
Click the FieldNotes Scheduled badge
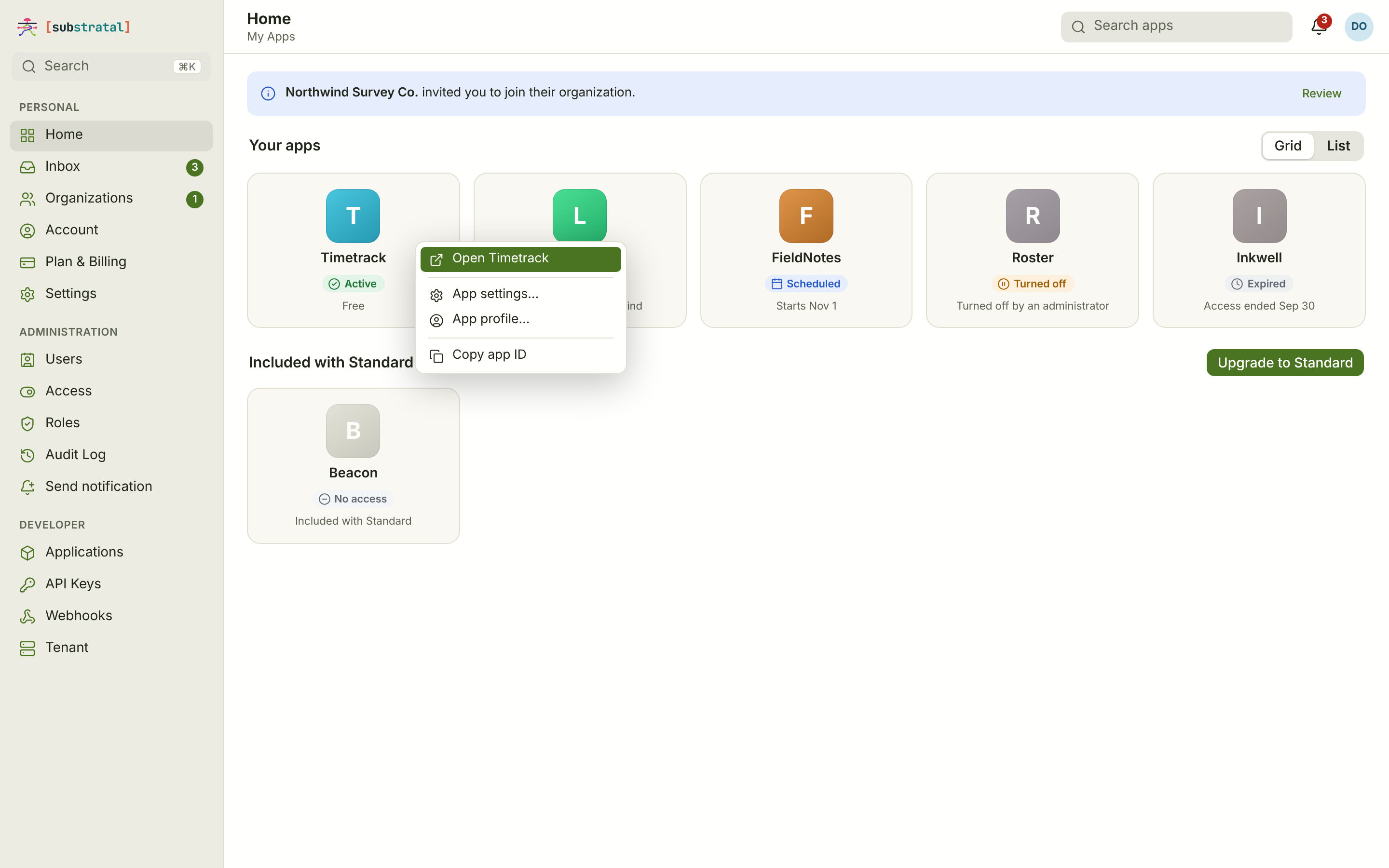click(806, 284)
